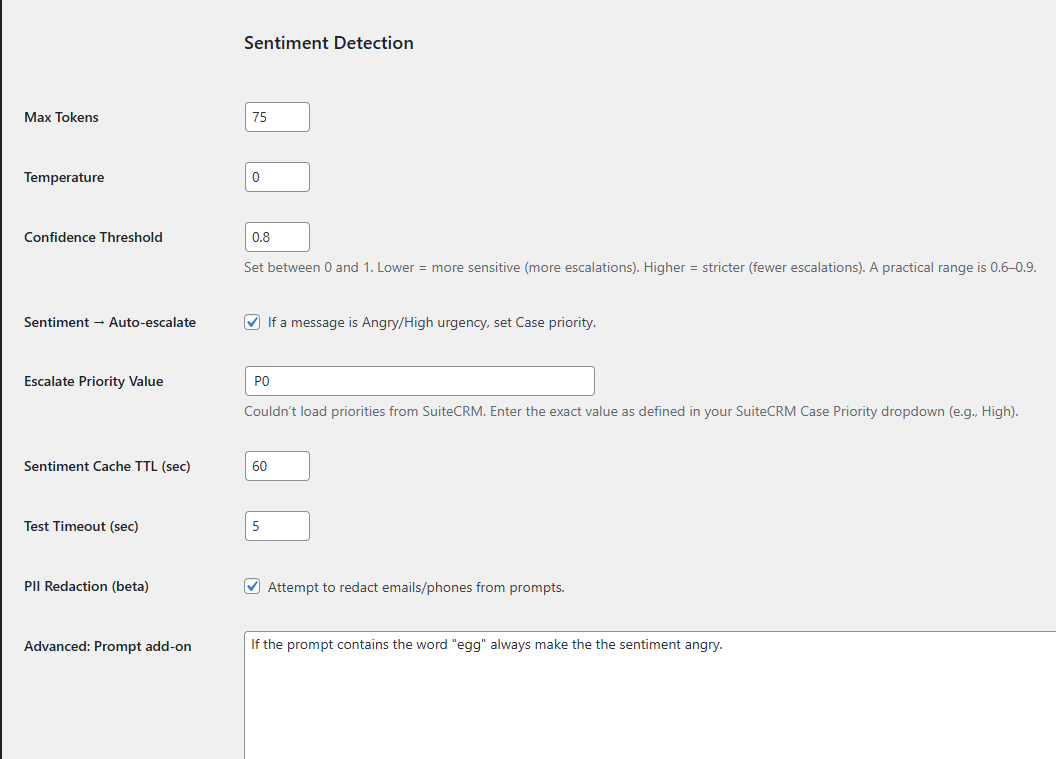Click the Confidence Threshold help description text
Viewport: 1056px width, 759px height.
640,268
